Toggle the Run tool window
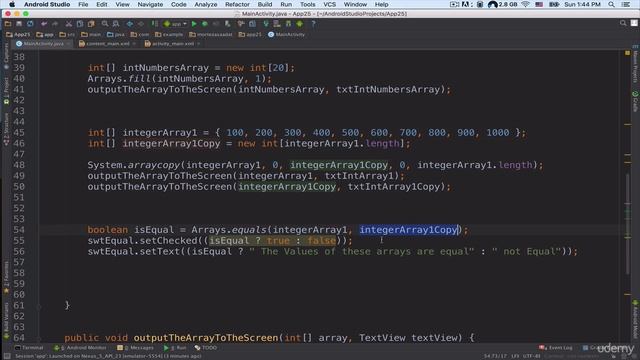 coord(175,348)
